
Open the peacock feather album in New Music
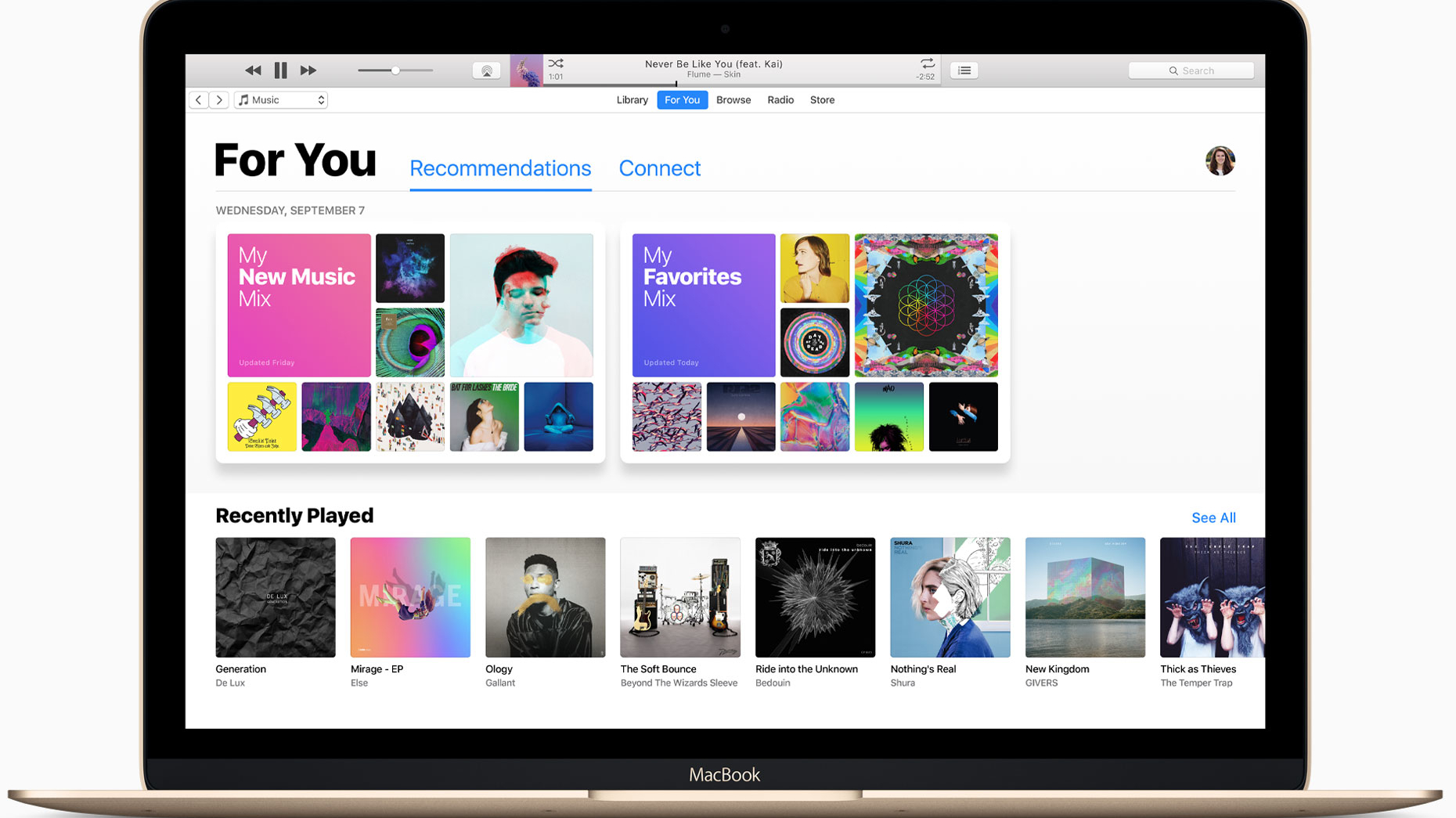tap(410, 342)
